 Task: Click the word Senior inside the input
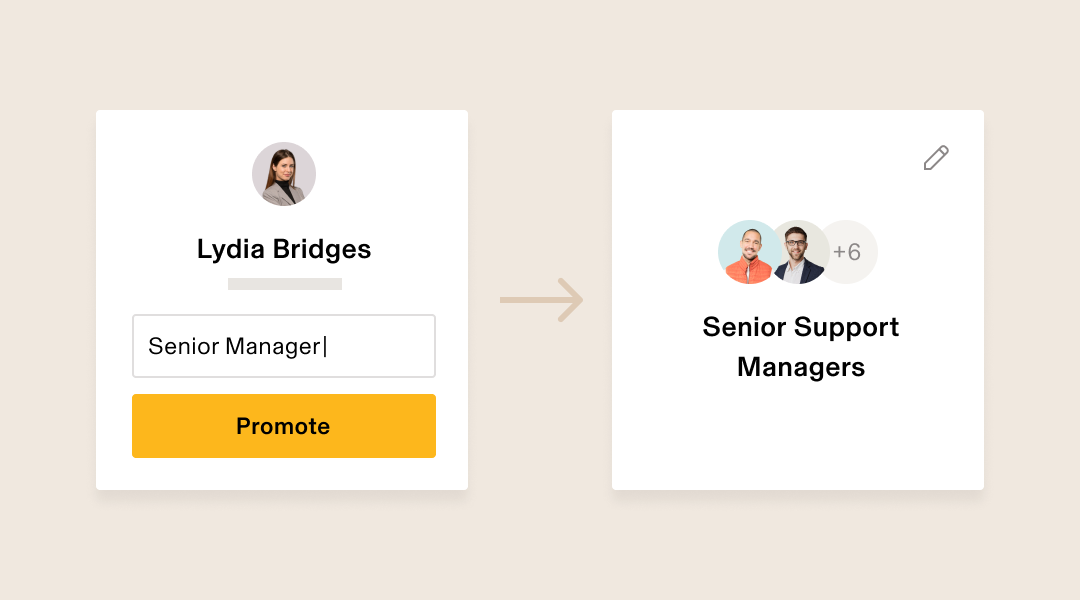(184, 346)
